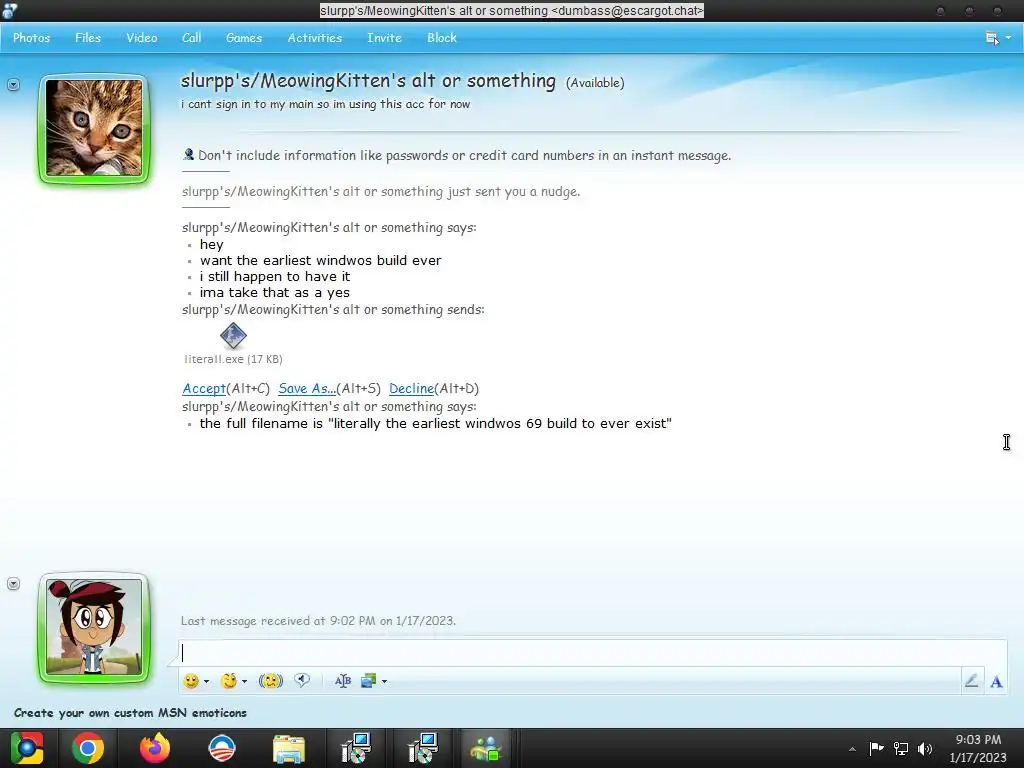Open Messenger taskbar icon
1024x768 pixels.
[486, 748]
